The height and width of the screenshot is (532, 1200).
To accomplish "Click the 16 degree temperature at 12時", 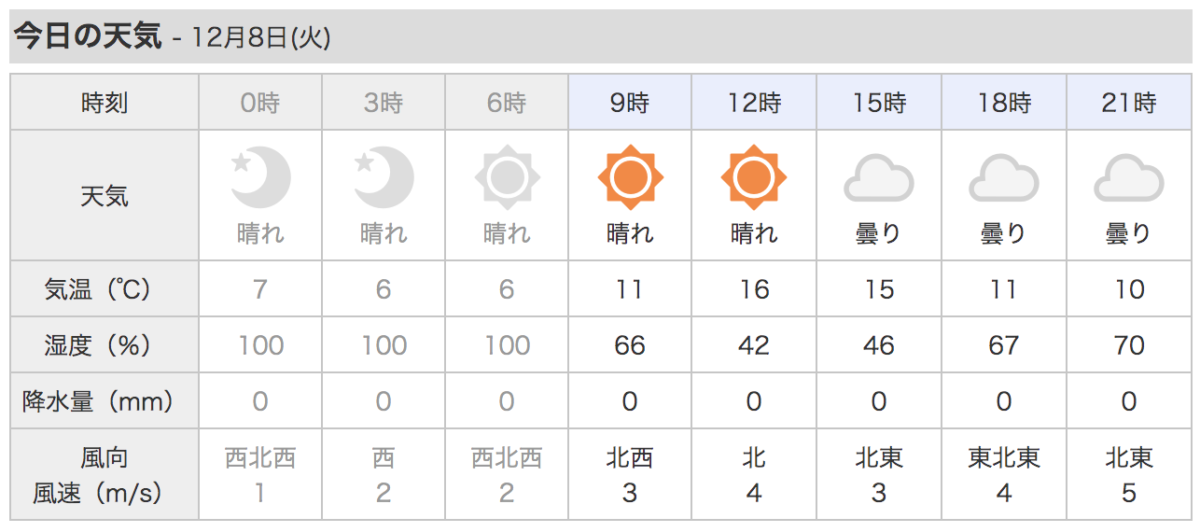I will pyautogui.click(x=754, y=290).
